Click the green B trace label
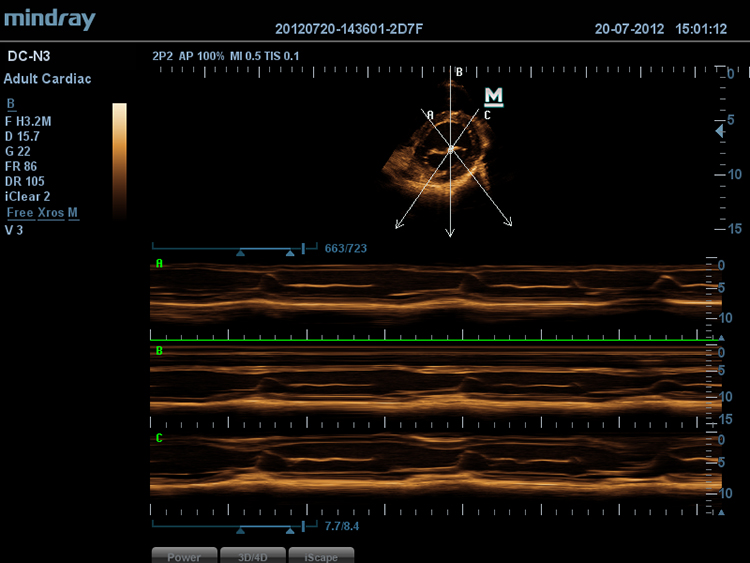750x563 pixels. [x=158, y=351]
